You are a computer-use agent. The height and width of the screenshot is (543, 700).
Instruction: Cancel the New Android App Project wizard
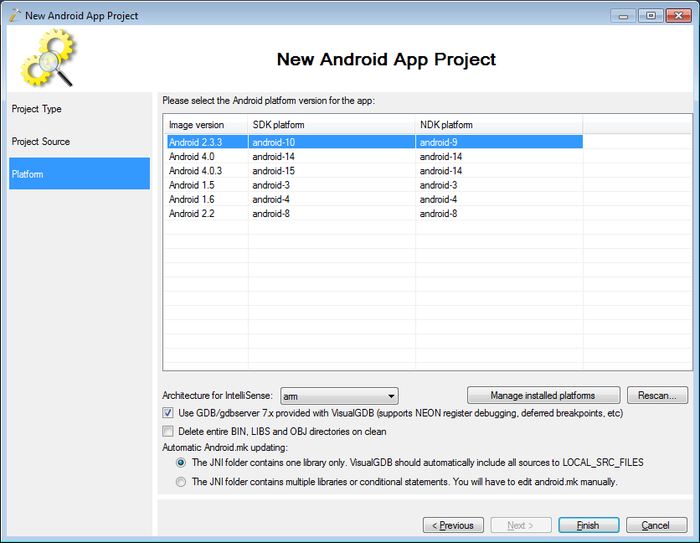point(656,525)
